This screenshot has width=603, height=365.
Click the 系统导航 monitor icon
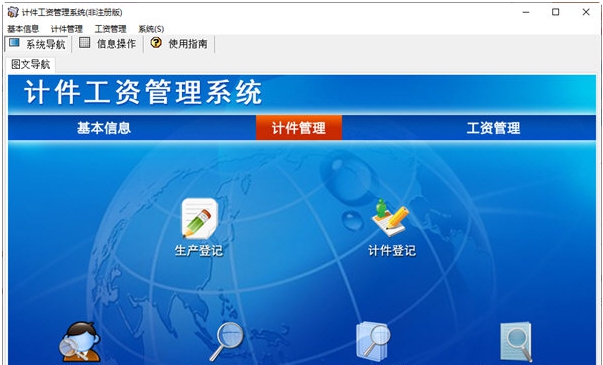(14, 43)
